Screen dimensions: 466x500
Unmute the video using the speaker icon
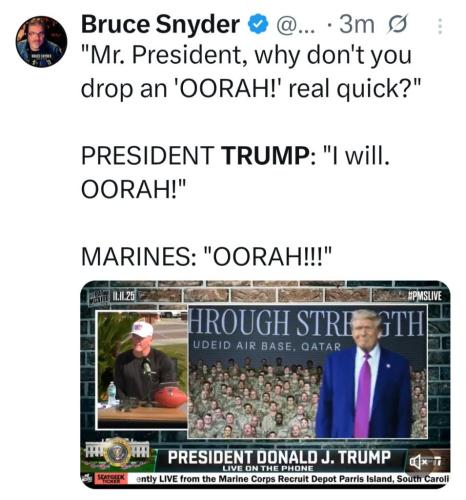tap(420, 462)
